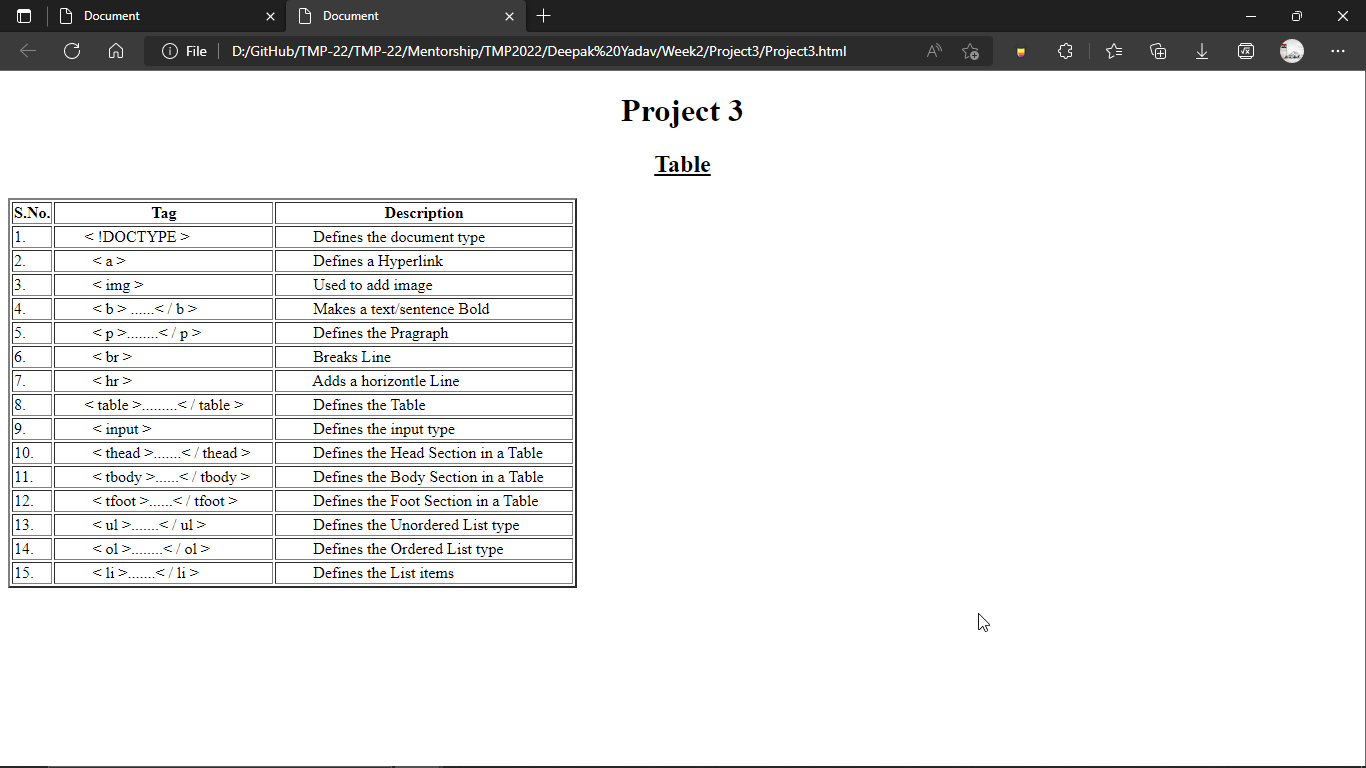The width and height of the screenshot is (1366, 768).
Task: Click serial number 1. cell
Action: coord(32,237)
